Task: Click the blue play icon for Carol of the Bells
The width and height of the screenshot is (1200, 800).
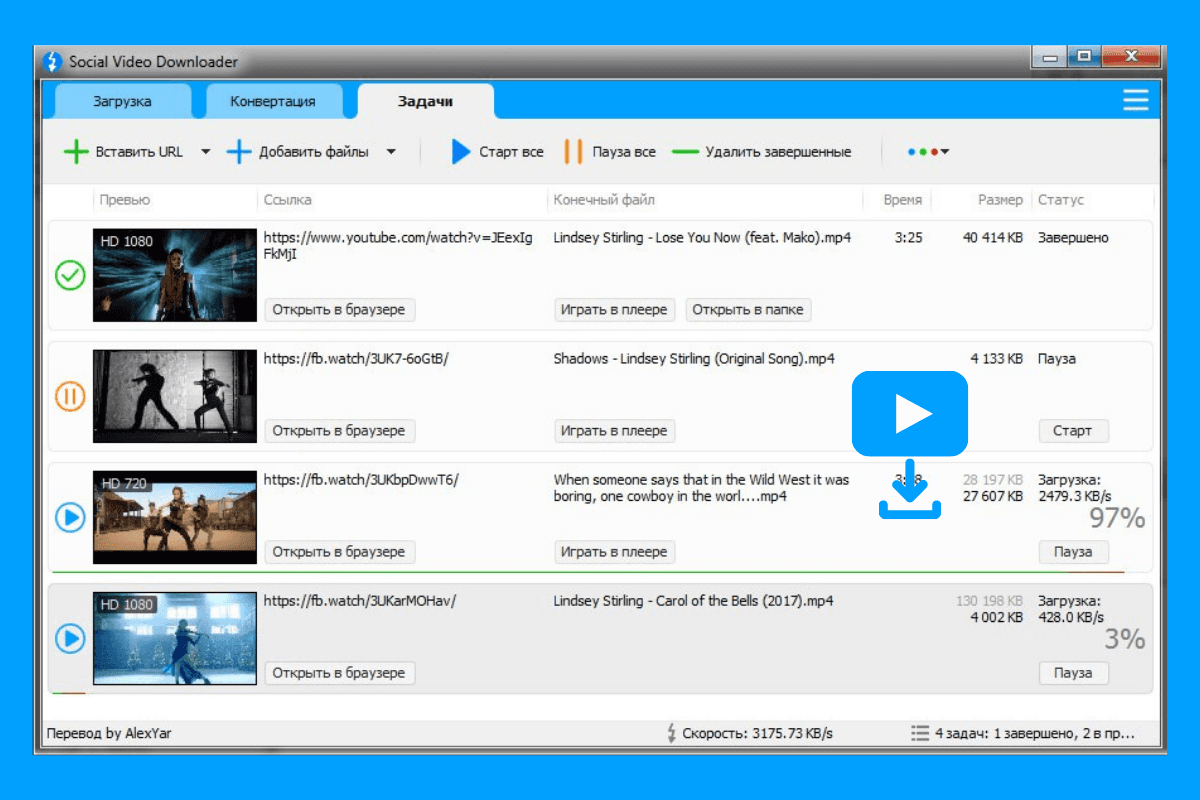Action: [70, 638]
